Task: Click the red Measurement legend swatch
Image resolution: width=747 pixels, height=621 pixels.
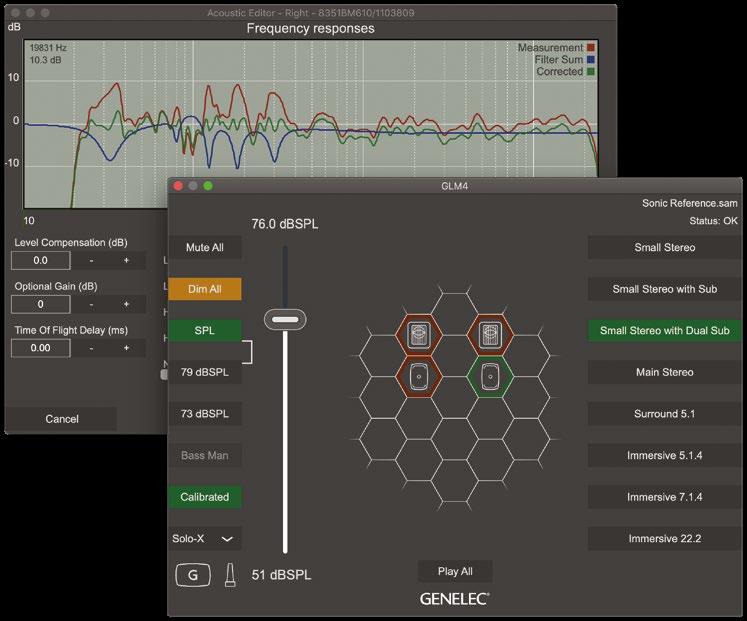Action: [x=591, y=48]
